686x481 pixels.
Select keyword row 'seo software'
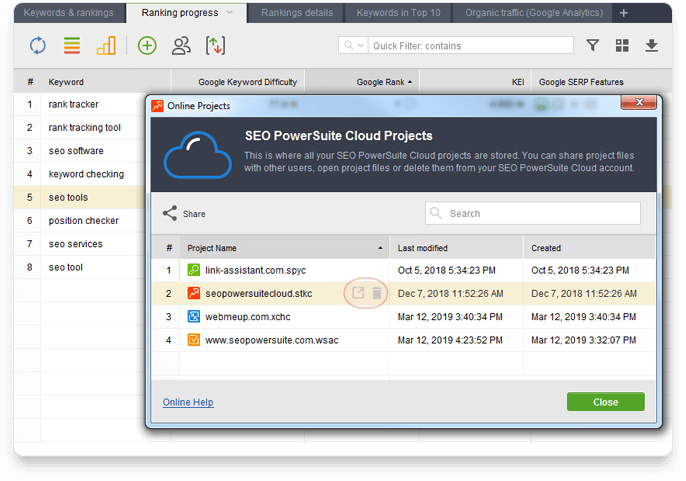tap(80, 151)
